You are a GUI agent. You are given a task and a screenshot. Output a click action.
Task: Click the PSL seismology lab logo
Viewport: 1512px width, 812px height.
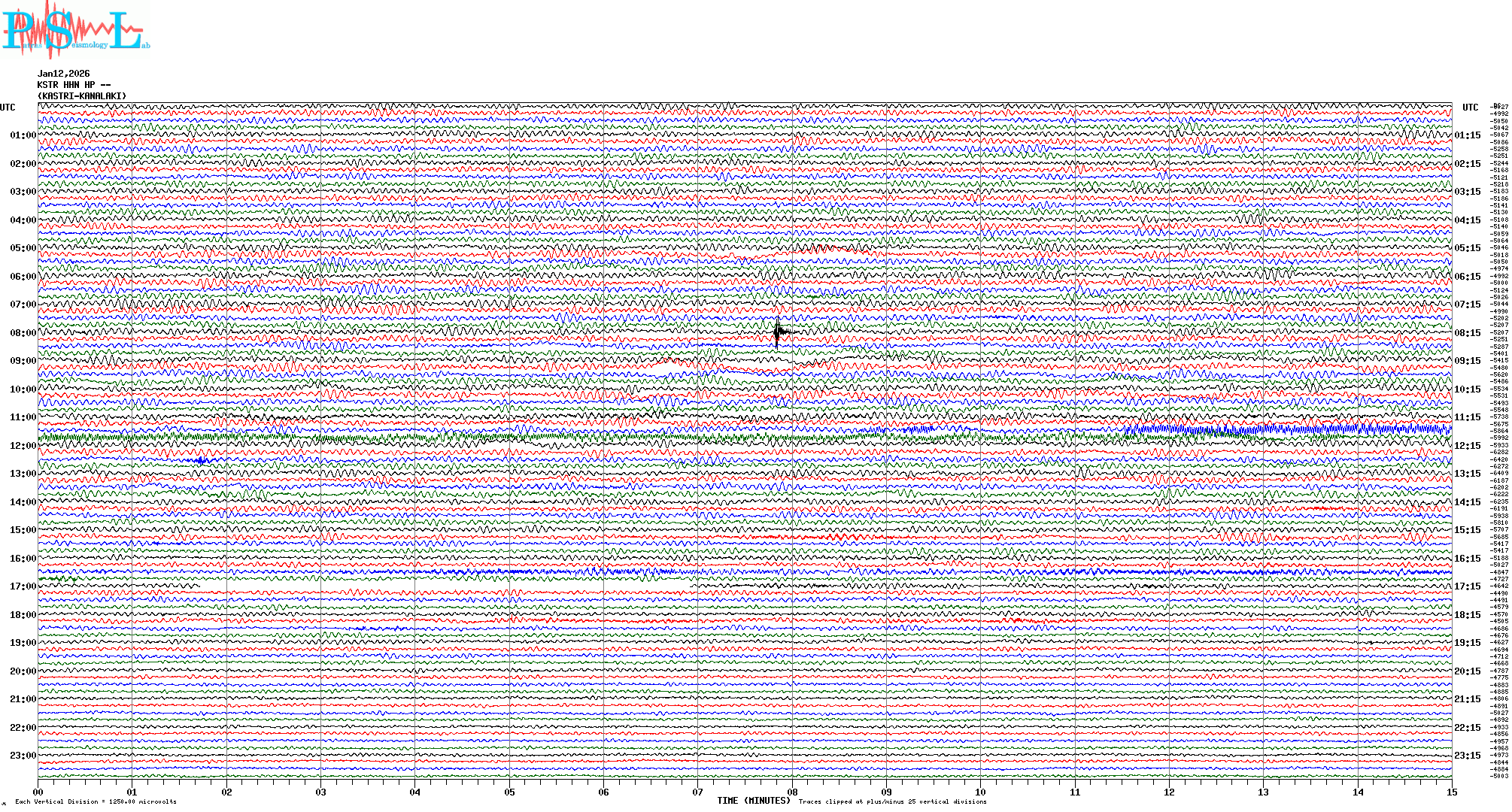pyautogui.click(x=74, y=30)
